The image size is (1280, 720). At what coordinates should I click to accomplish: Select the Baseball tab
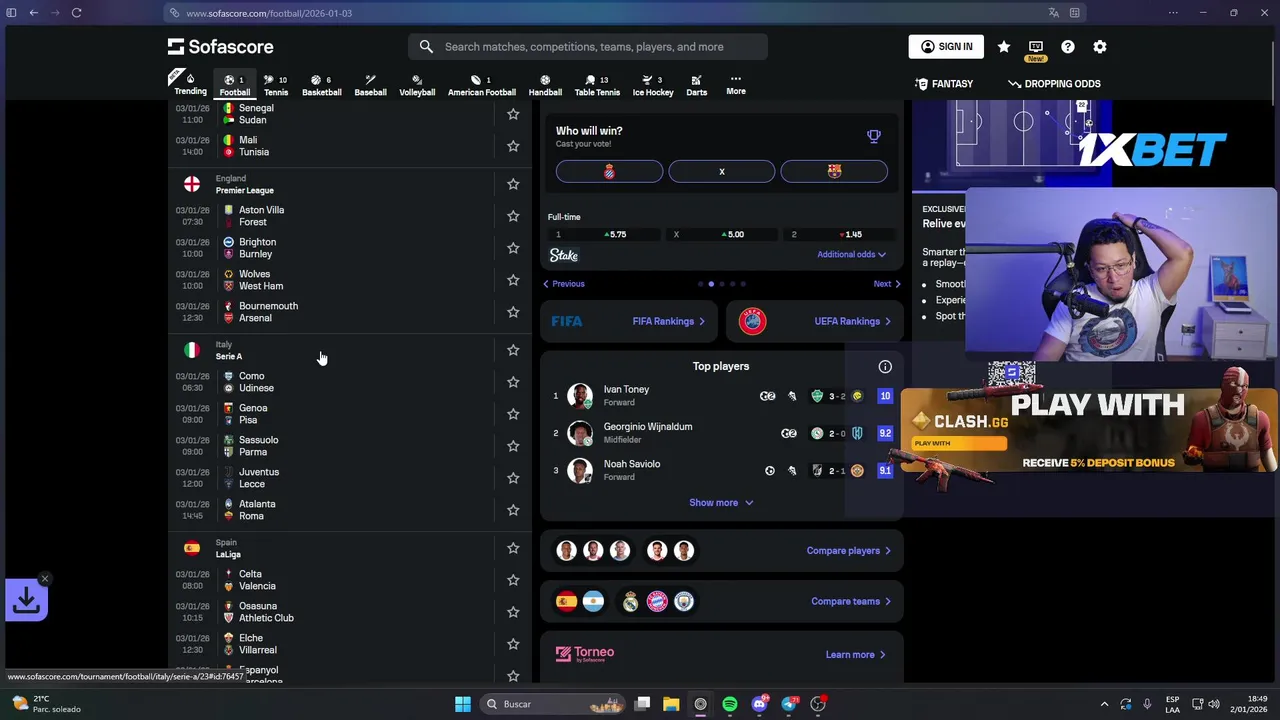pyautogui.click(x=370, y=85)
